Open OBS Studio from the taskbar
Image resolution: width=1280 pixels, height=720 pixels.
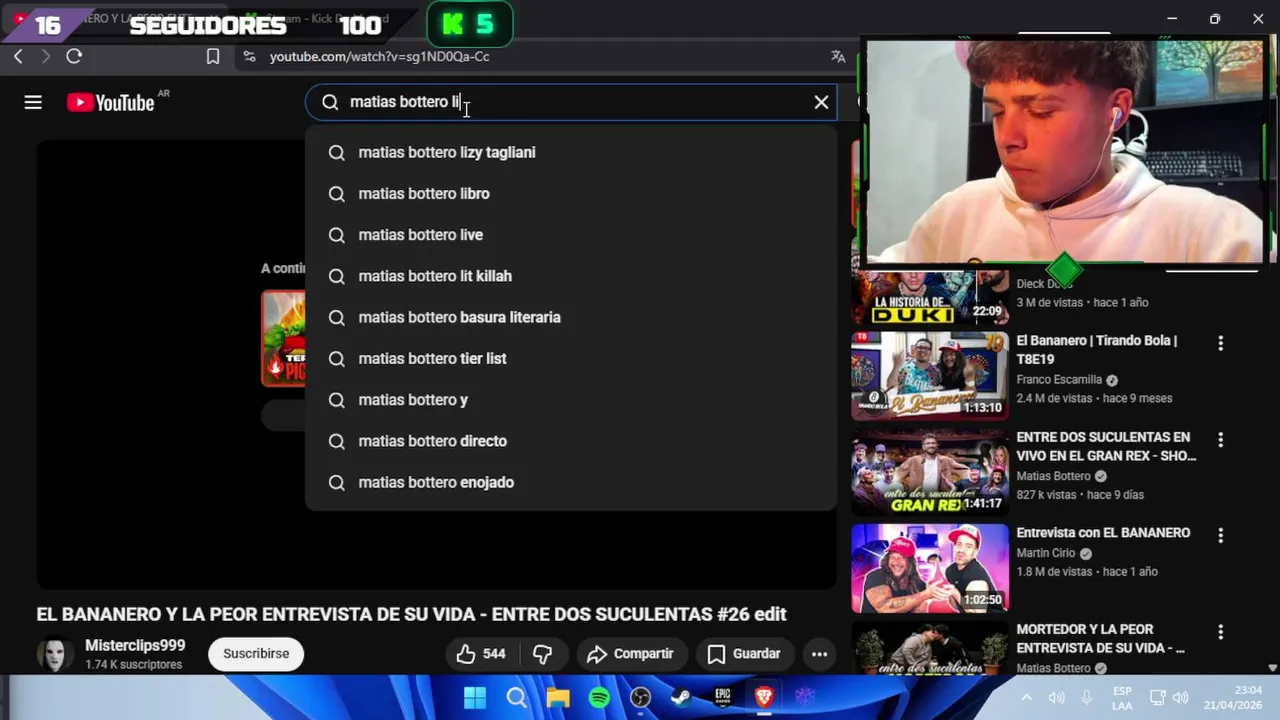640,697
